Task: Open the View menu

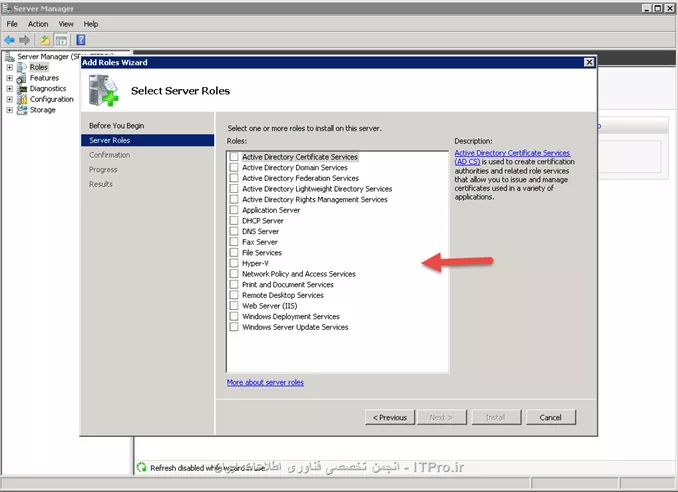Action: (66, 24)
